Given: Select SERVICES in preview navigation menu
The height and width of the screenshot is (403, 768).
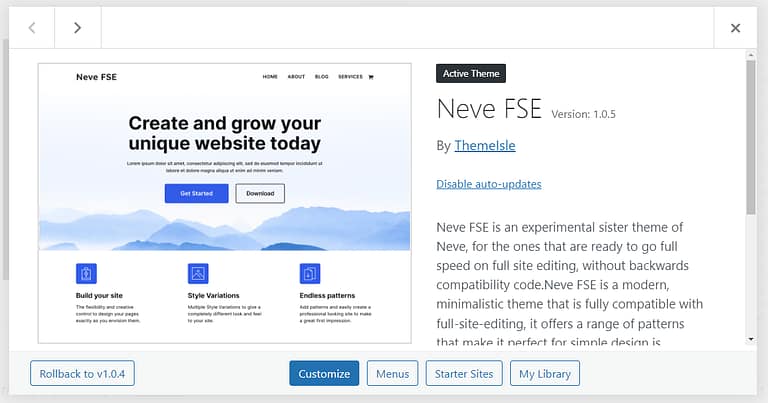Looking at the screenshot, I should (350, 77).
